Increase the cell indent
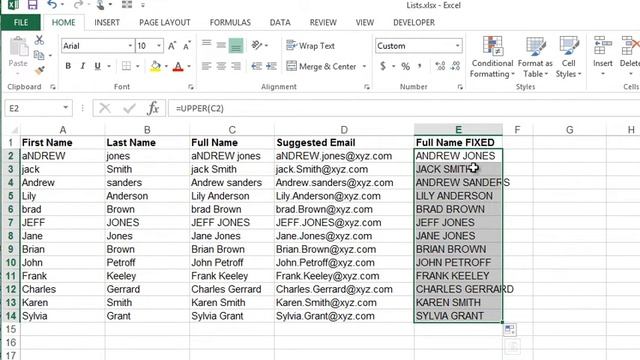This screenshot has height=360, width=640. point(271,66)
